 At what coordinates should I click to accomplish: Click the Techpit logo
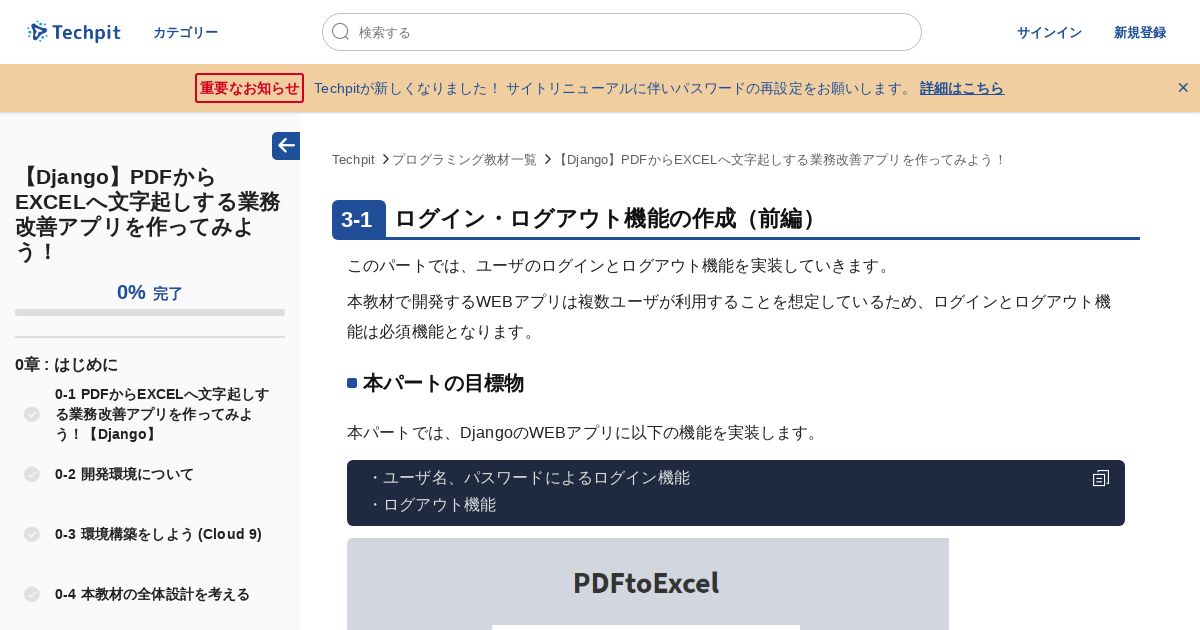click(74, 32)
